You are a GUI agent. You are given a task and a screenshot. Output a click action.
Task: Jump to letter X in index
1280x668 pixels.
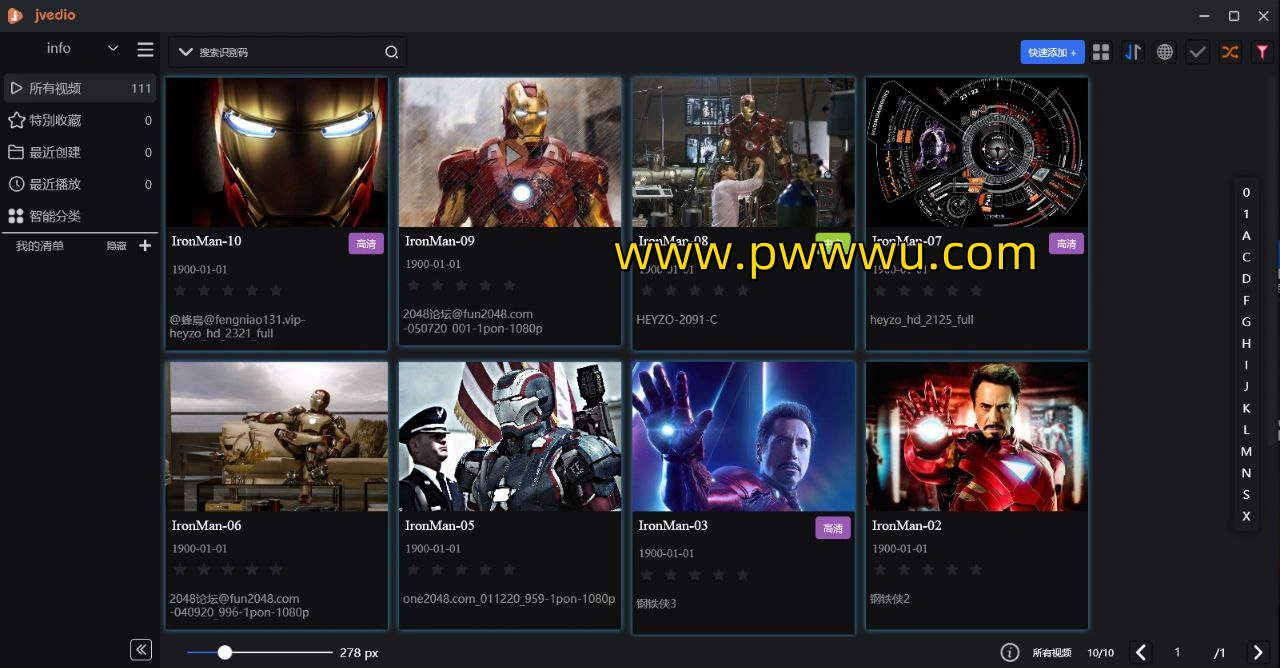coord(1246,517)
